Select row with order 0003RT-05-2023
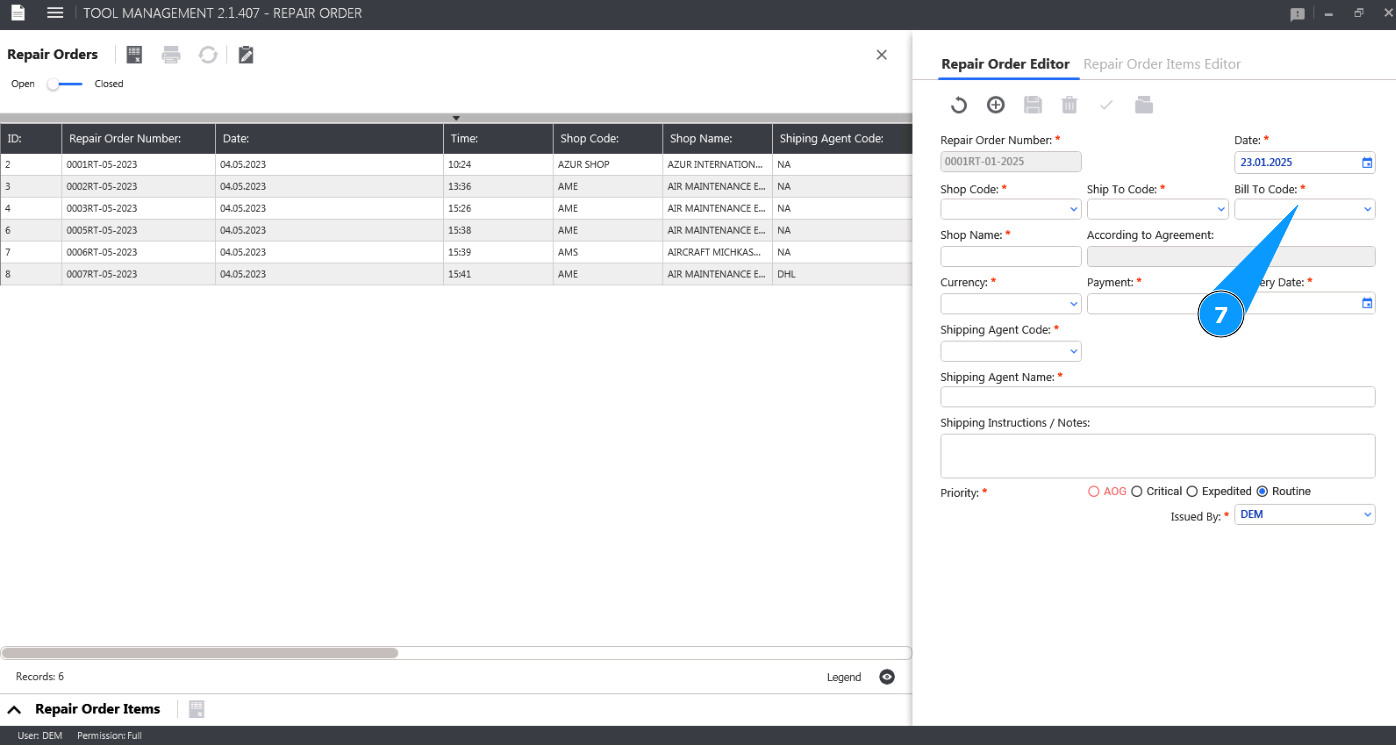Screen dimensions: 1396x746 [456, 208]
